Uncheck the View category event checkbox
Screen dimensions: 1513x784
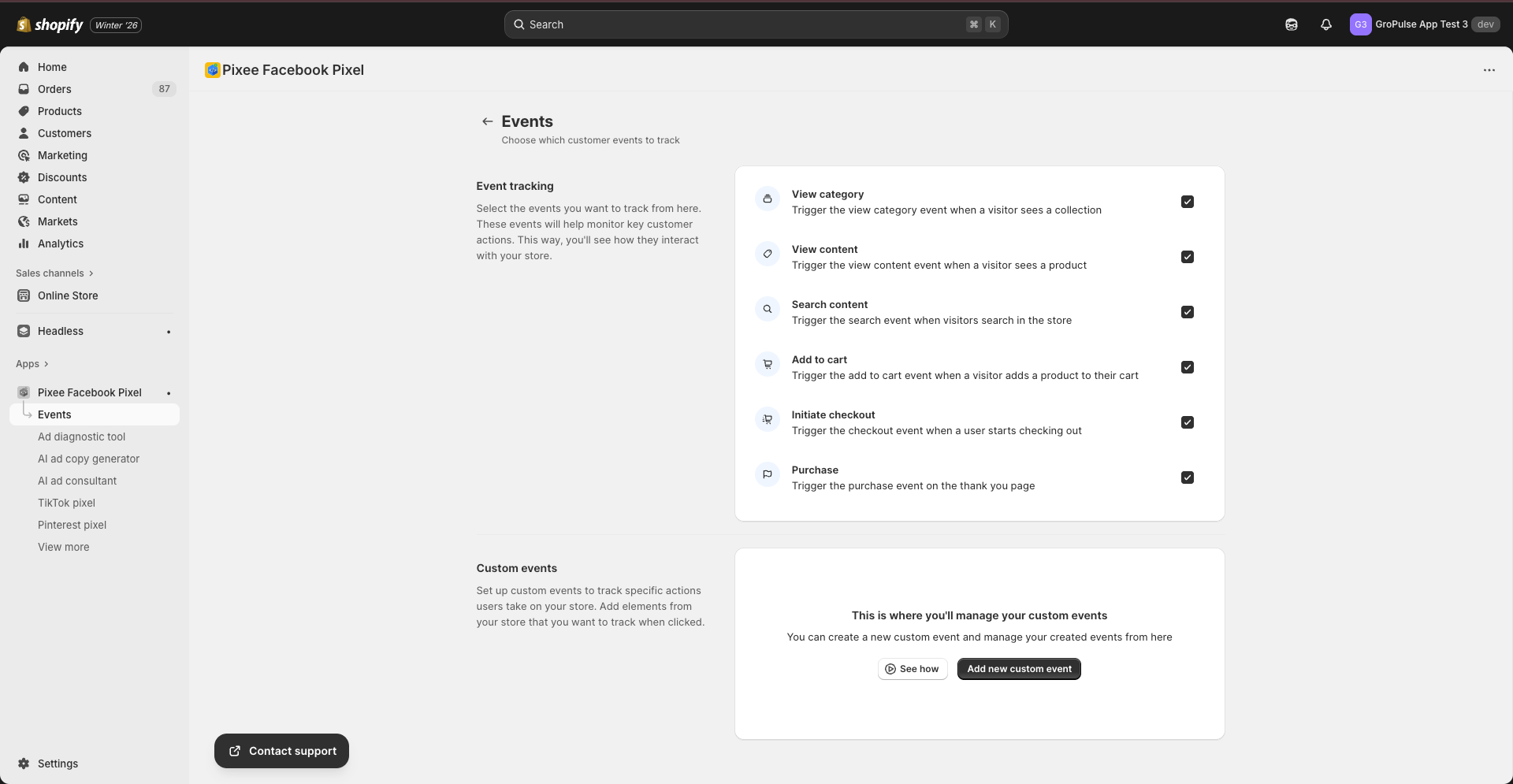tap(1188, 202)
